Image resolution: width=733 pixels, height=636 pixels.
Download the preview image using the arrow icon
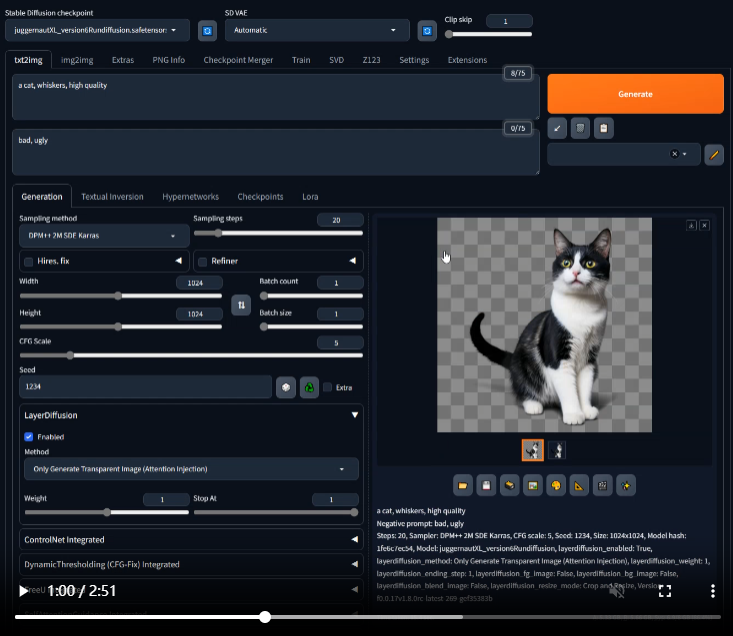click(x=691, y=225)
